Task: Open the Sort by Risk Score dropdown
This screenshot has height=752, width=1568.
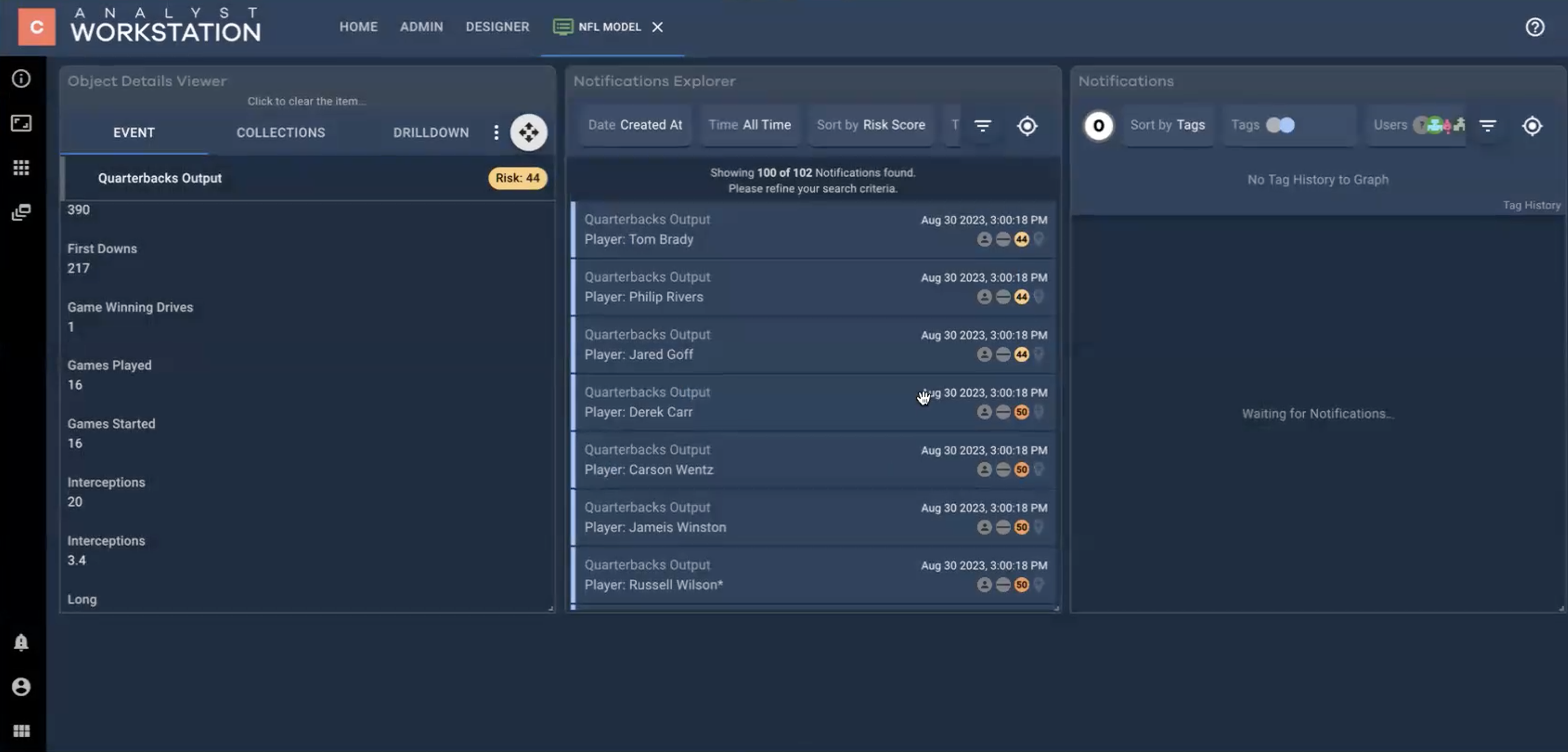Action: [870, 125]
